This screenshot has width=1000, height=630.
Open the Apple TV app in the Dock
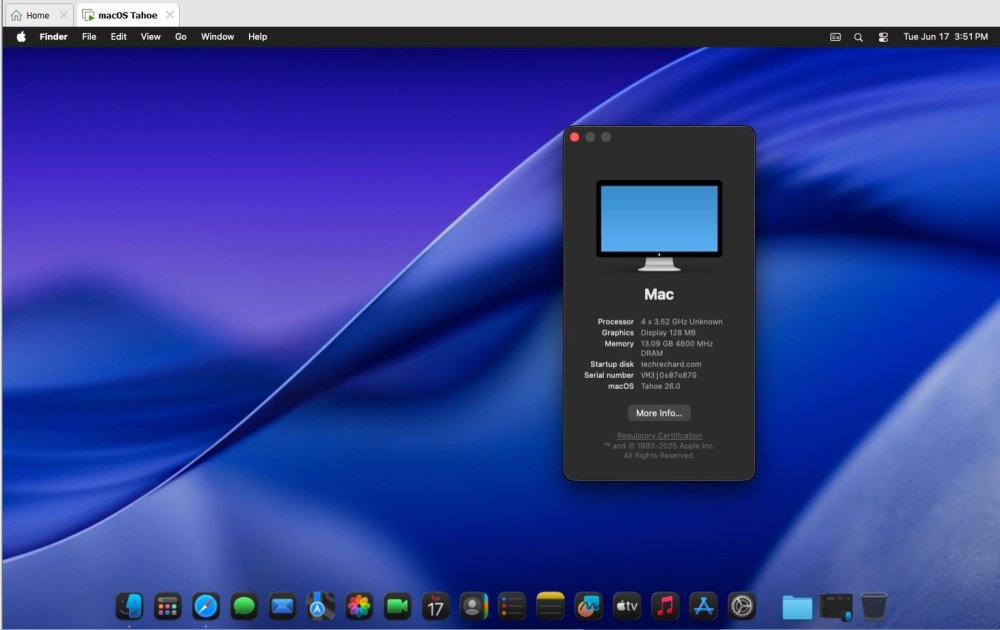(x=626, y=606)
